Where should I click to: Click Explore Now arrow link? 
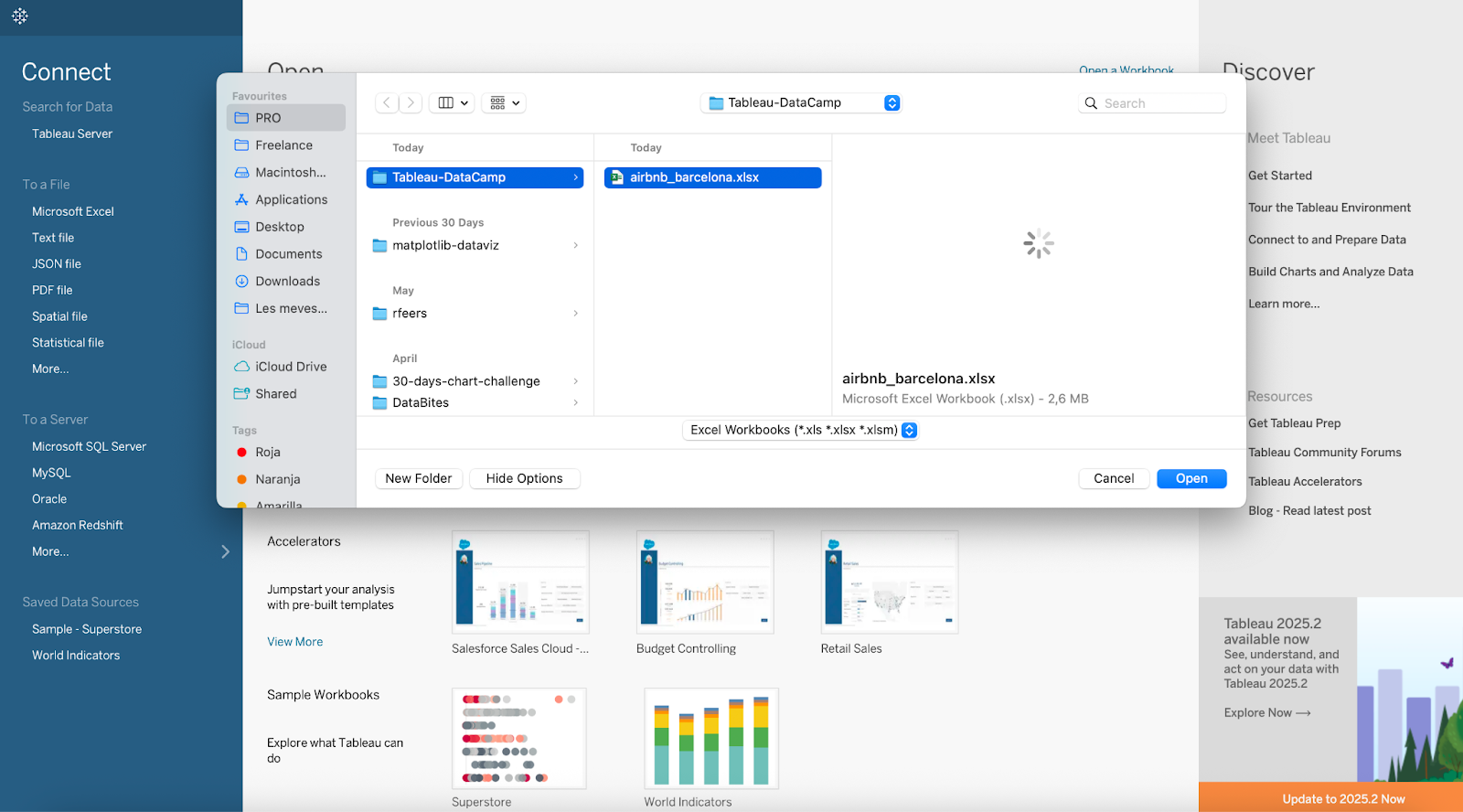pyautogui.click(x=1267, y=713)
